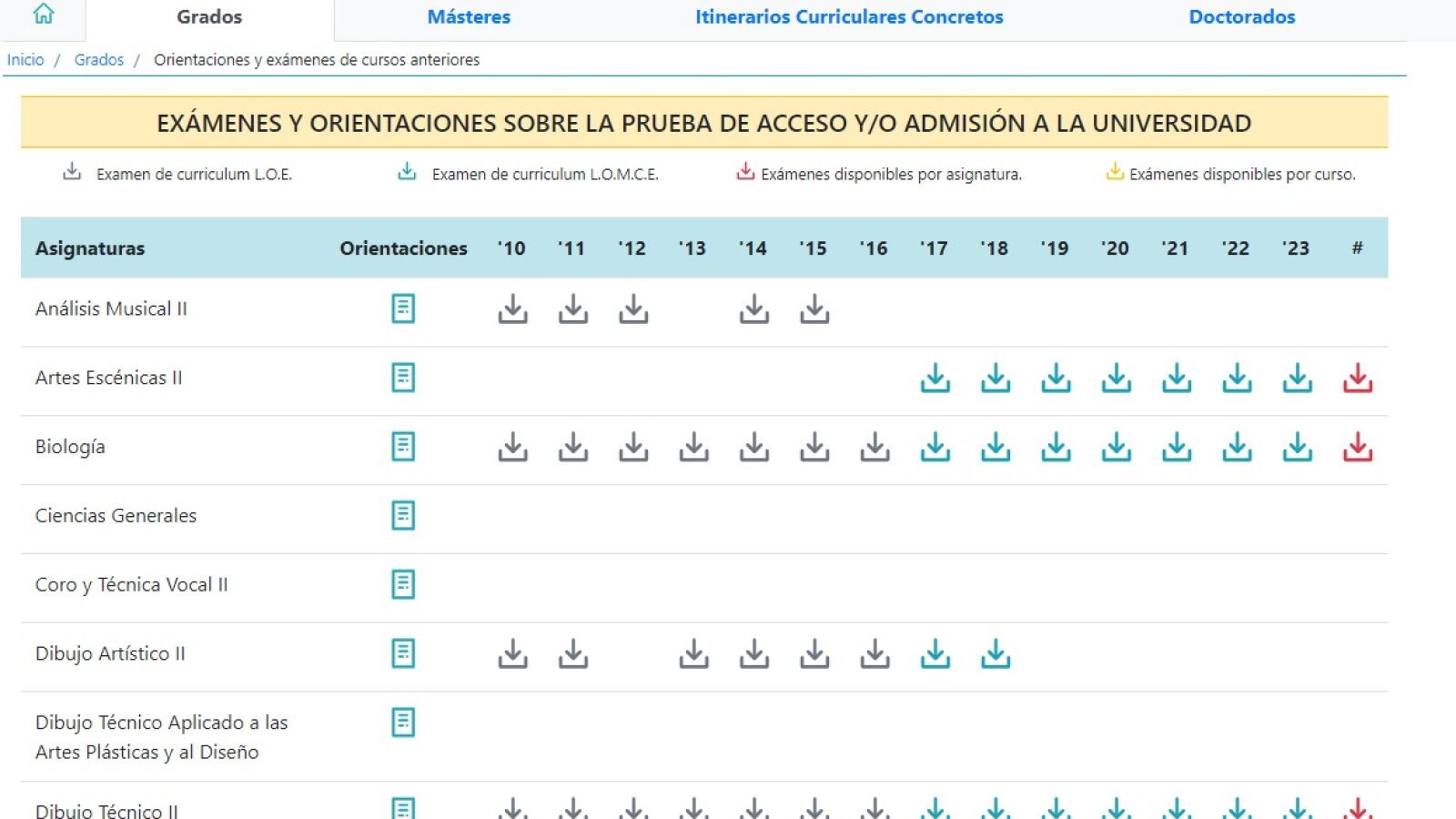1456x819 pixels.
Task: Download red all-exams icon for Artes Escénicas II
Action: 1357,378
